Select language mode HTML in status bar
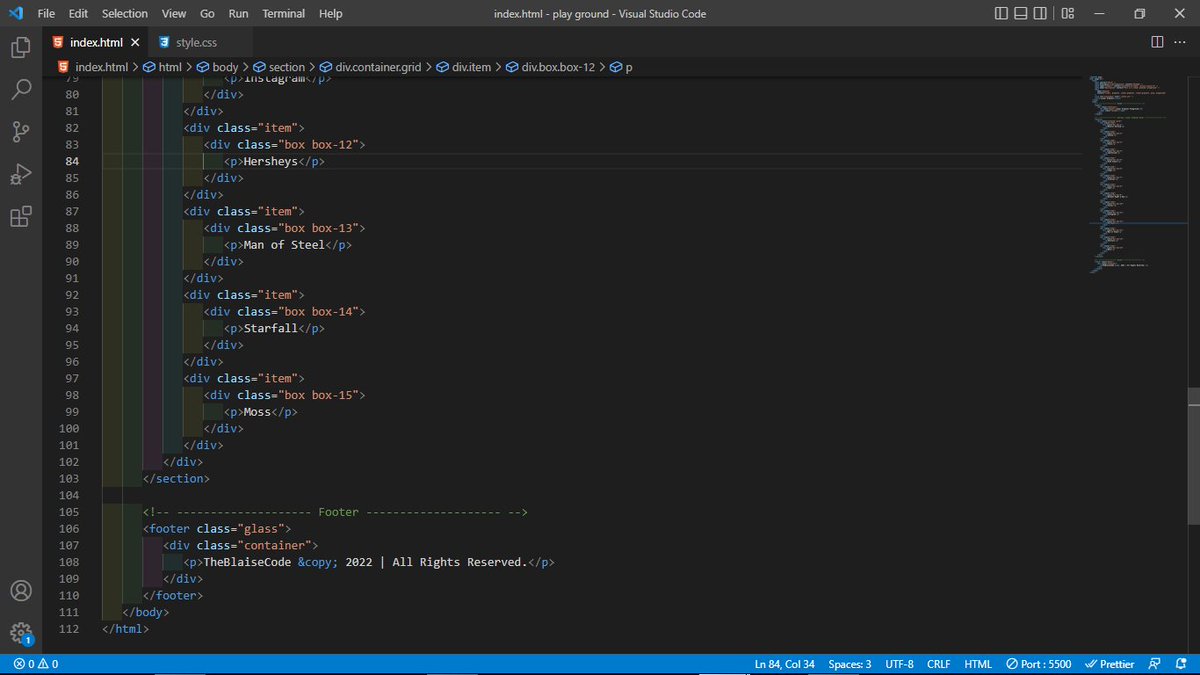 tap(978, 664)
